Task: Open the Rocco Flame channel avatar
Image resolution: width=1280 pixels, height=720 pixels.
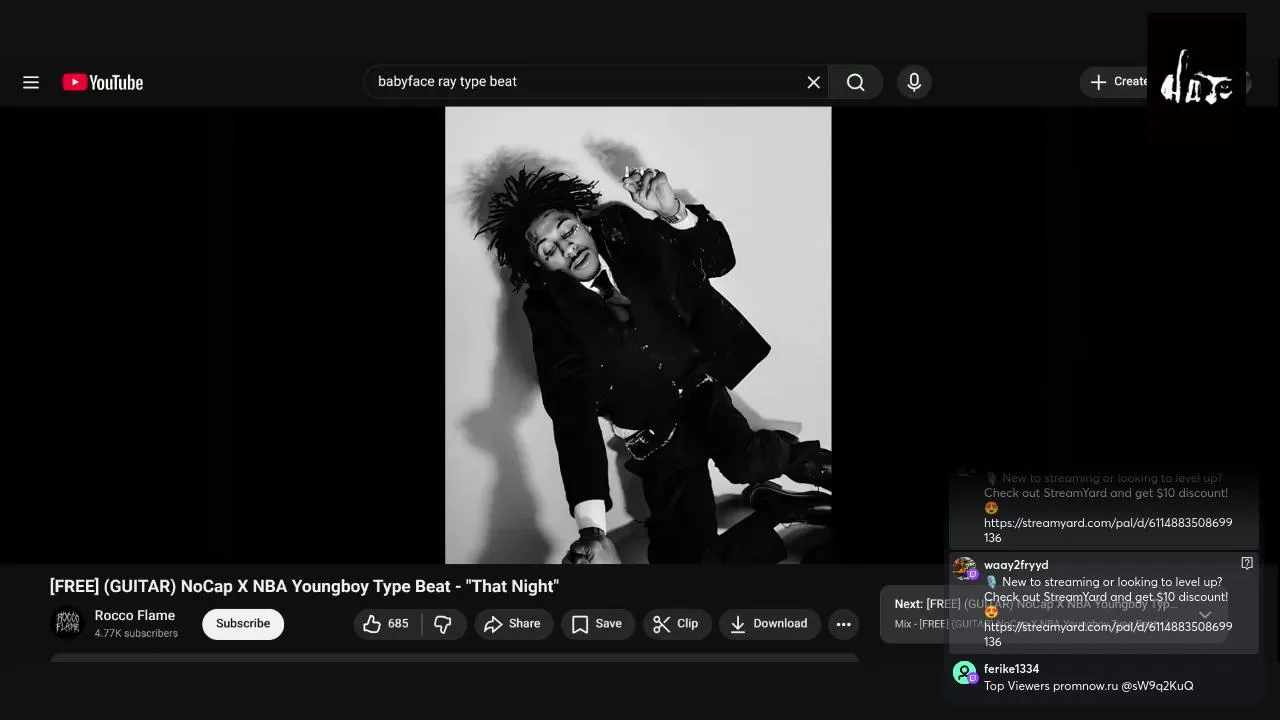Action: pos(68,623)
